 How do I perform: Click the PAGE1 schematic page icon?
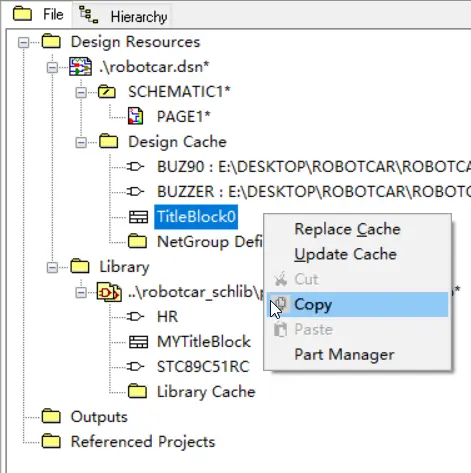click(136, 116)
